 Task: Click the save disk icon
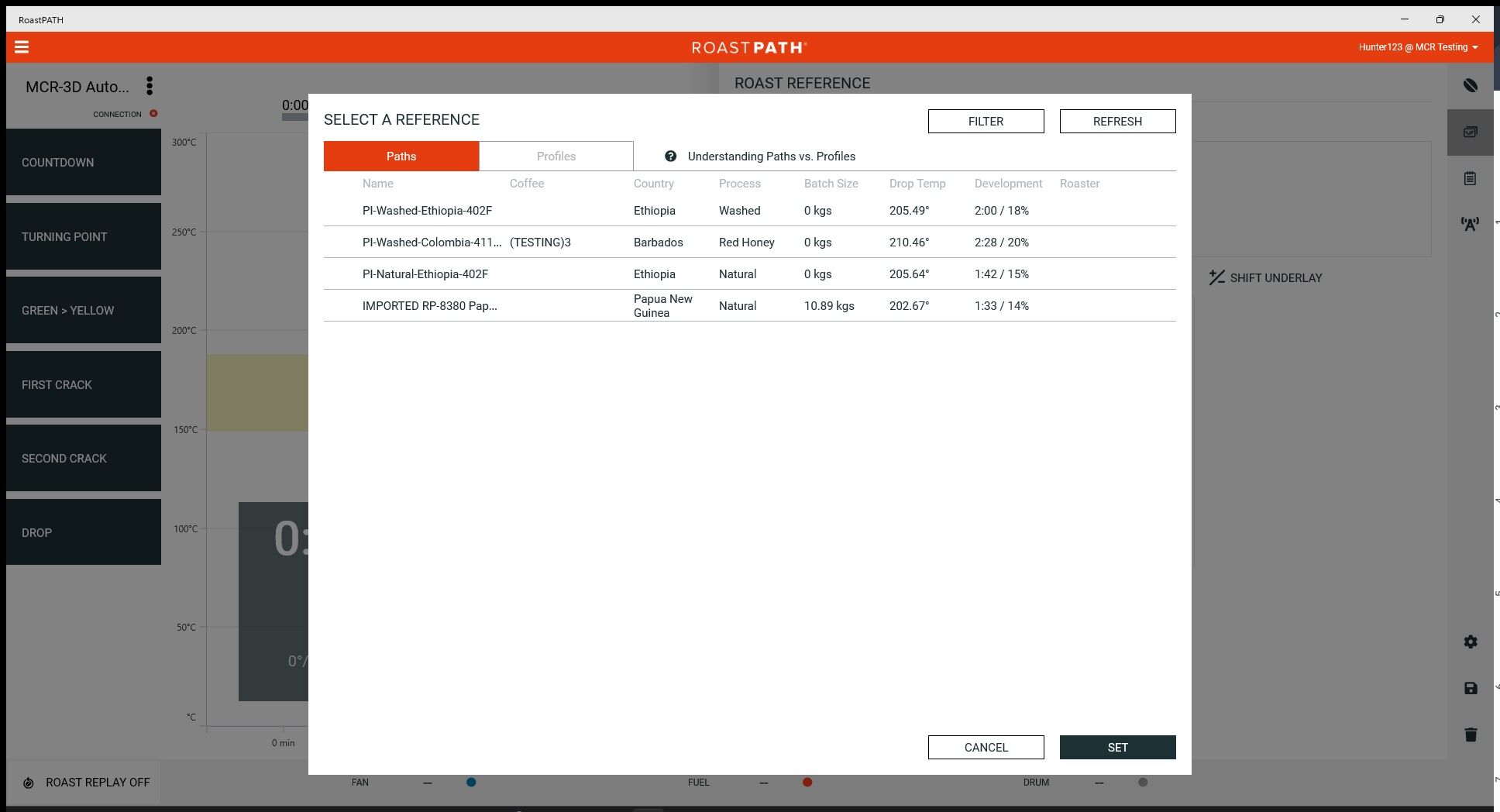[x=1471, y=689]
